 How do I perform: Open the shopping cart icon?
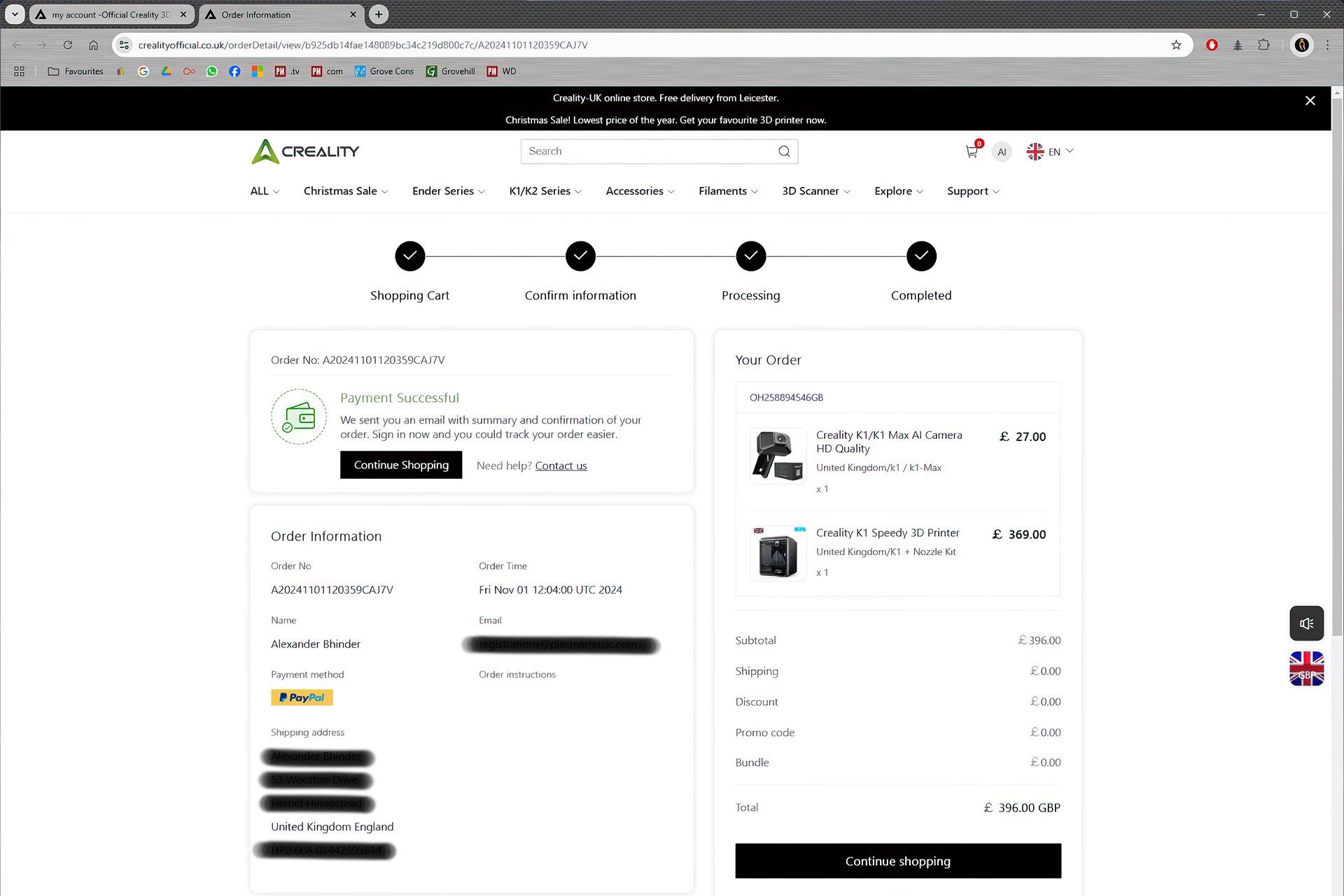972,151
